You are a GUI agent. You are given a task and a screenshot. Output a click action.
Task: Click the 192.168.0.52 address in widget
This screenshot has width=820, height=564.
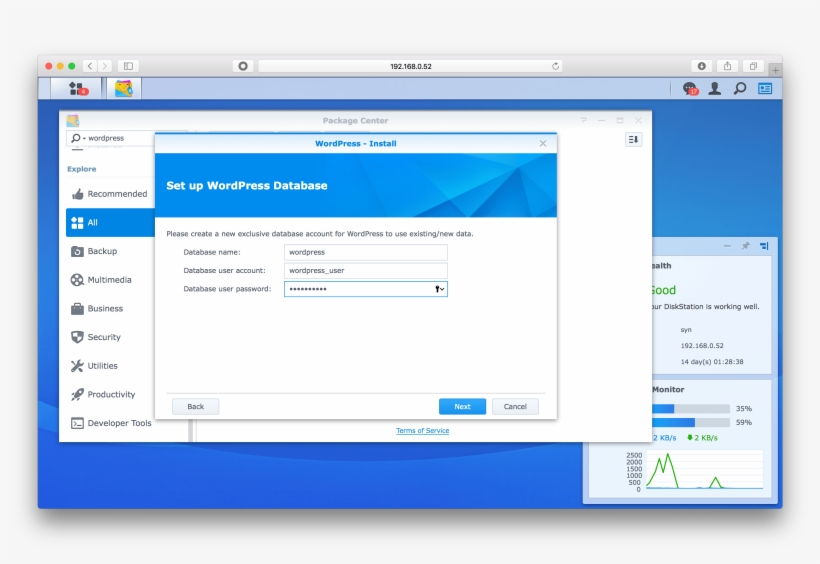(x=702, y=346)
